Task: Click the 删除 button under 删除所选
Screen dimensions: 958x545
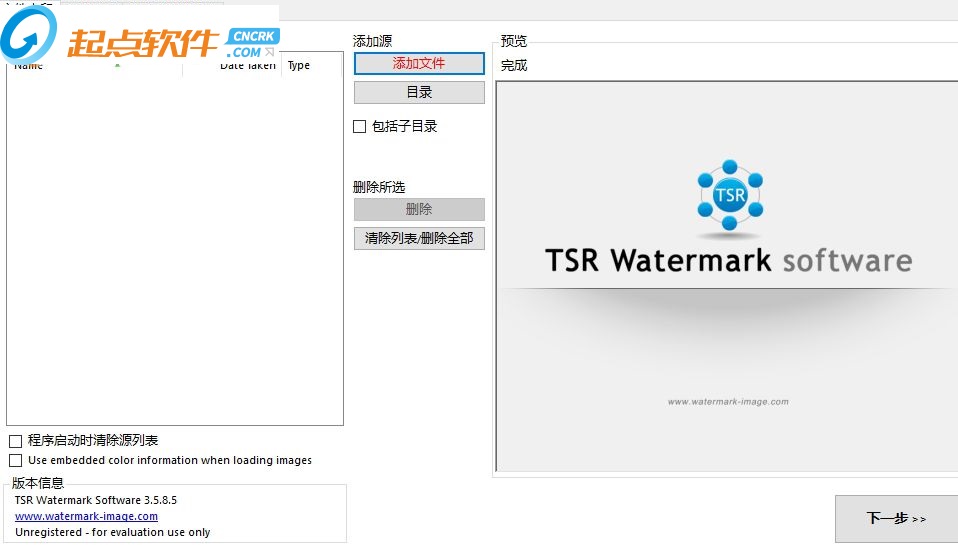Action: (x=419, y=210)
